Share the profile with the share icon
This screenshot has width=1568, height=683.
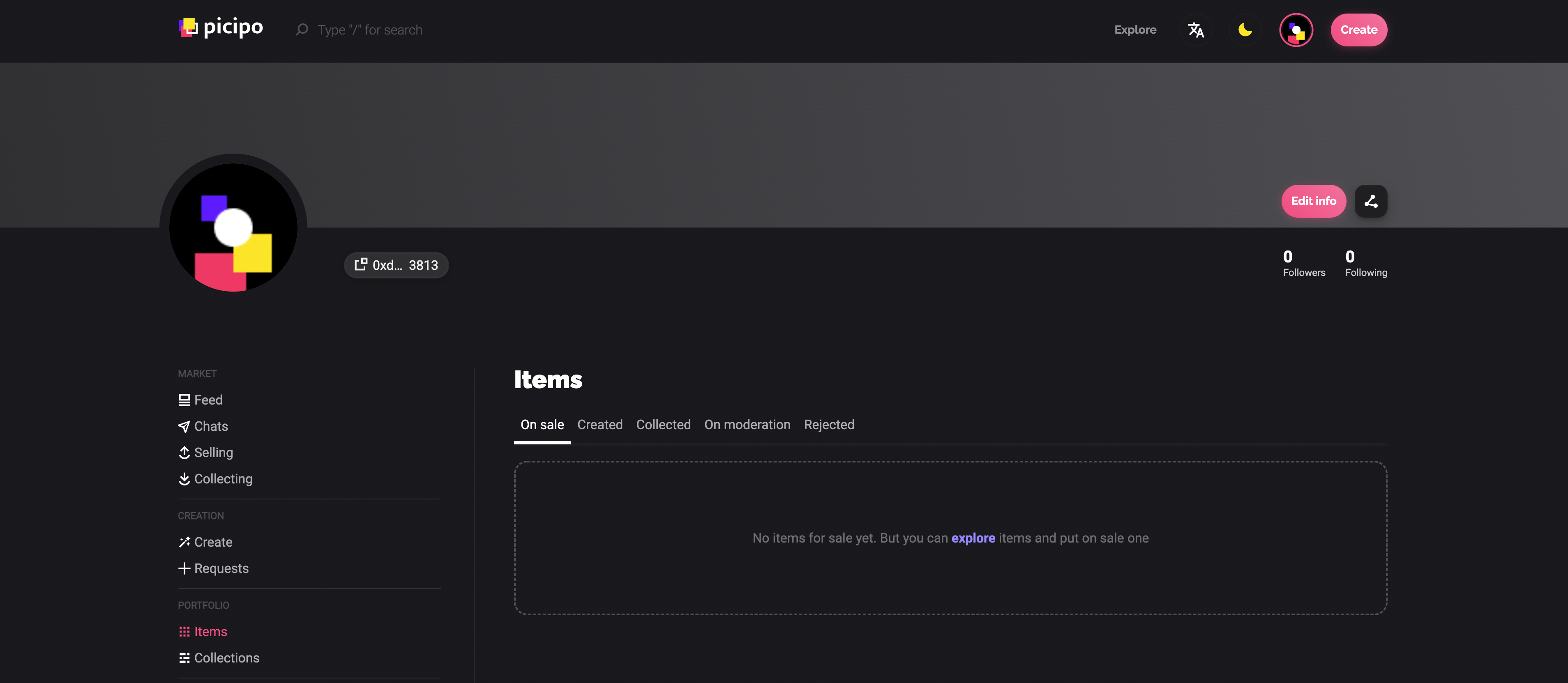[1371, 201]
